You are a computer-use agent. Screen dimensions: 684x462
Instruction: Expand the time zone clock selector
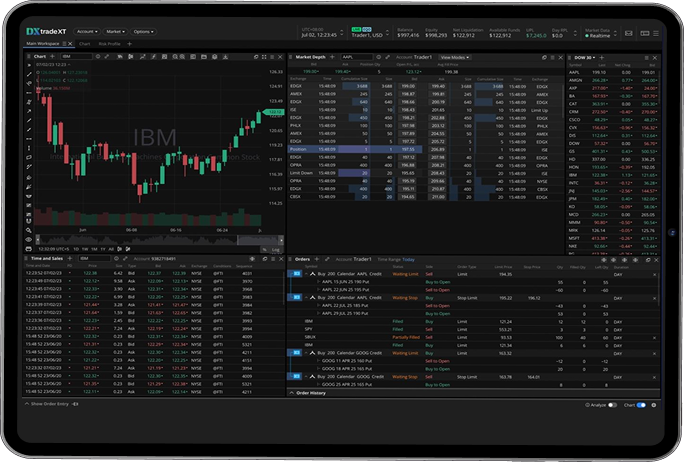[x=342, y=33]
